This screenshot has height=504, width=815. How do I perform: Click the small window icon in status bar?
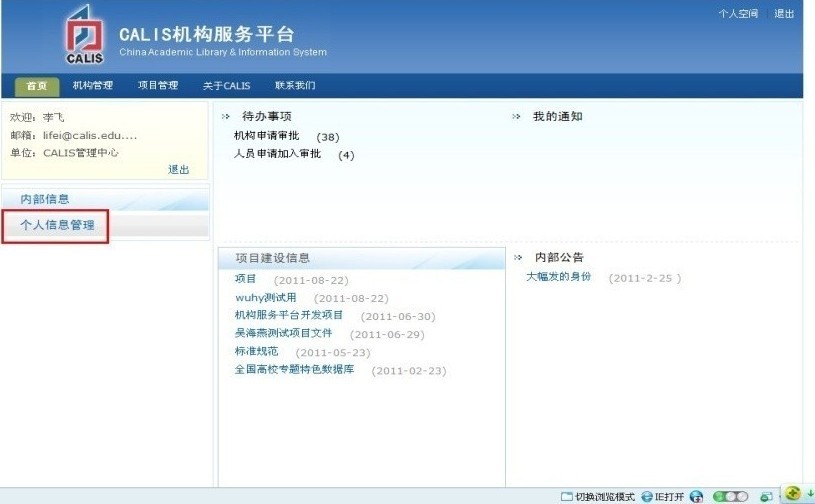point(765,496)
